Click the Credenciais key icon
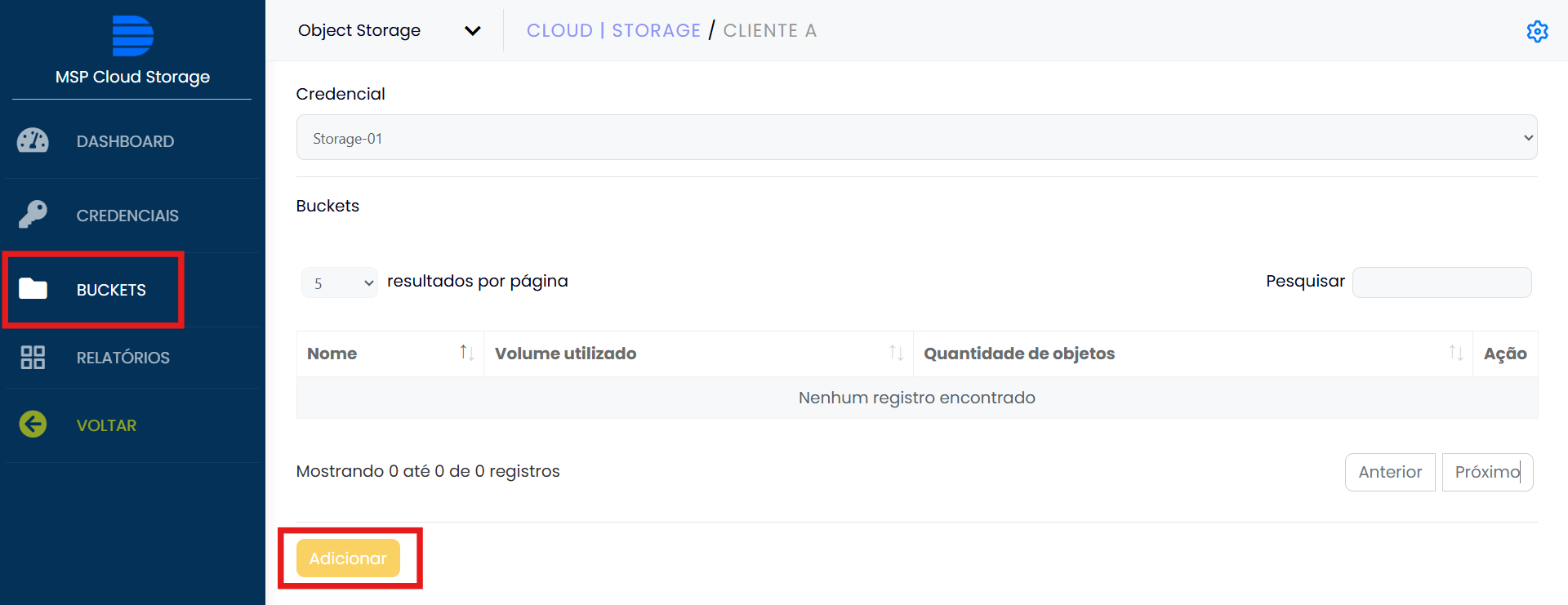This screenshot has height=605, width=1568. pyautogui.click(x=33, y=215)
